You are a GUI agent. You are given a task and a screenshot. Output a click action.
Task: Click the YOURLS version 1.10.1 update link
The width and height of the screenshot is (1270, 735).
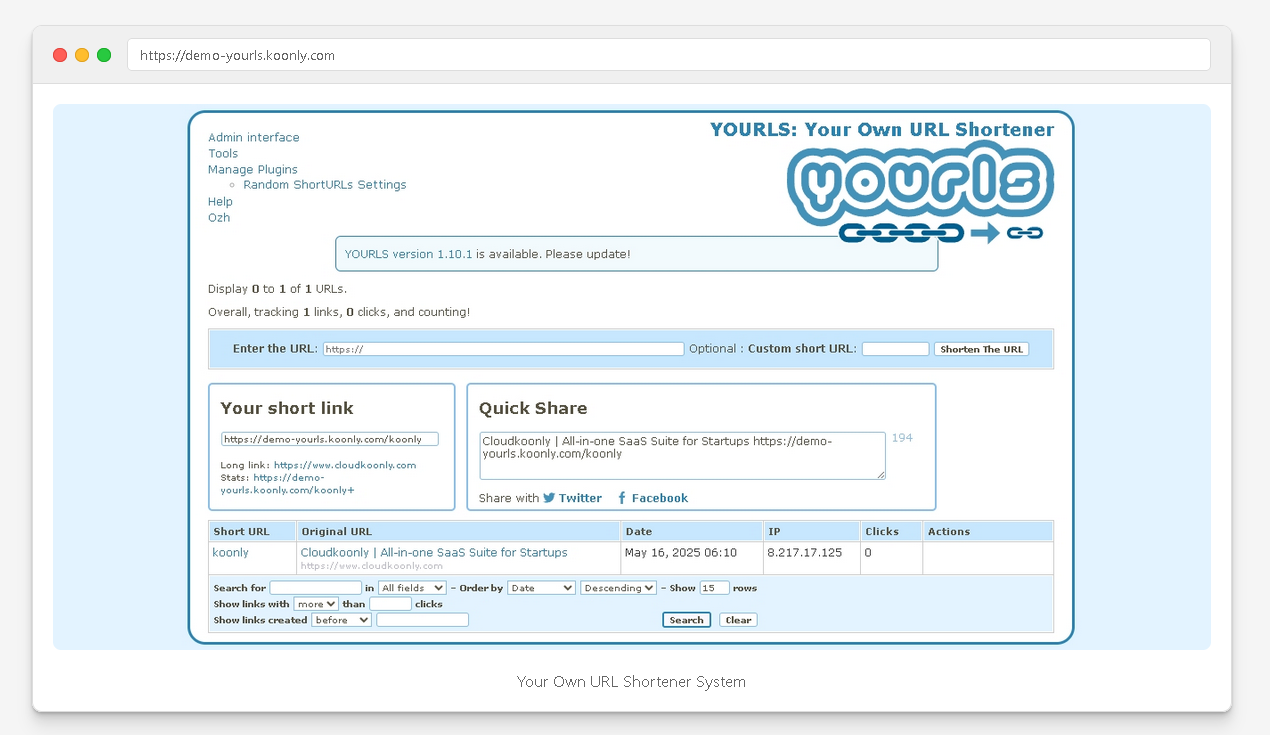(409, 254)
